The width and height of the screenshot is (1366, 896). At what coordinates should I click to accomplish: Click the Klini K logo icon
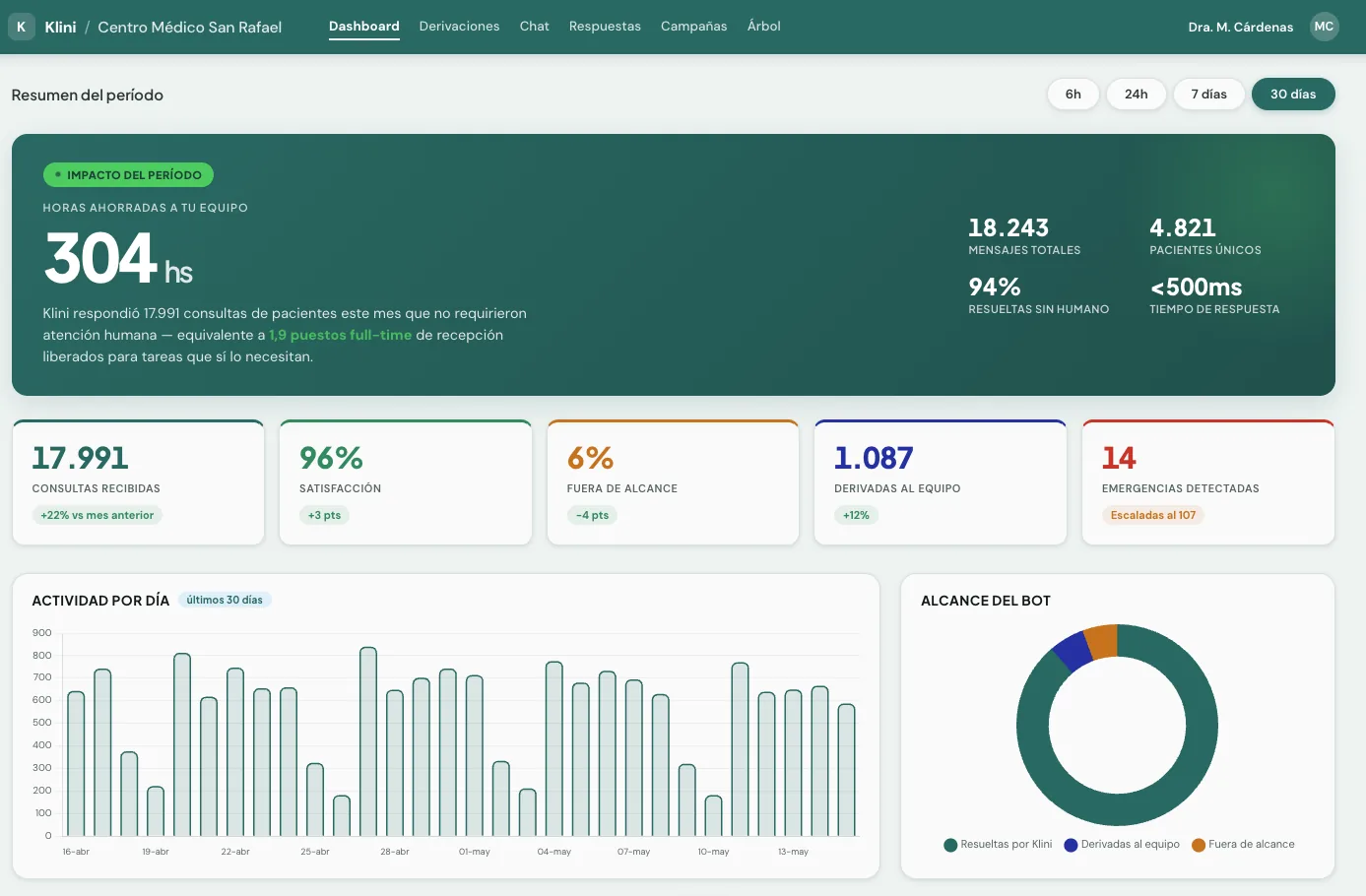click(x=21, y=27)
